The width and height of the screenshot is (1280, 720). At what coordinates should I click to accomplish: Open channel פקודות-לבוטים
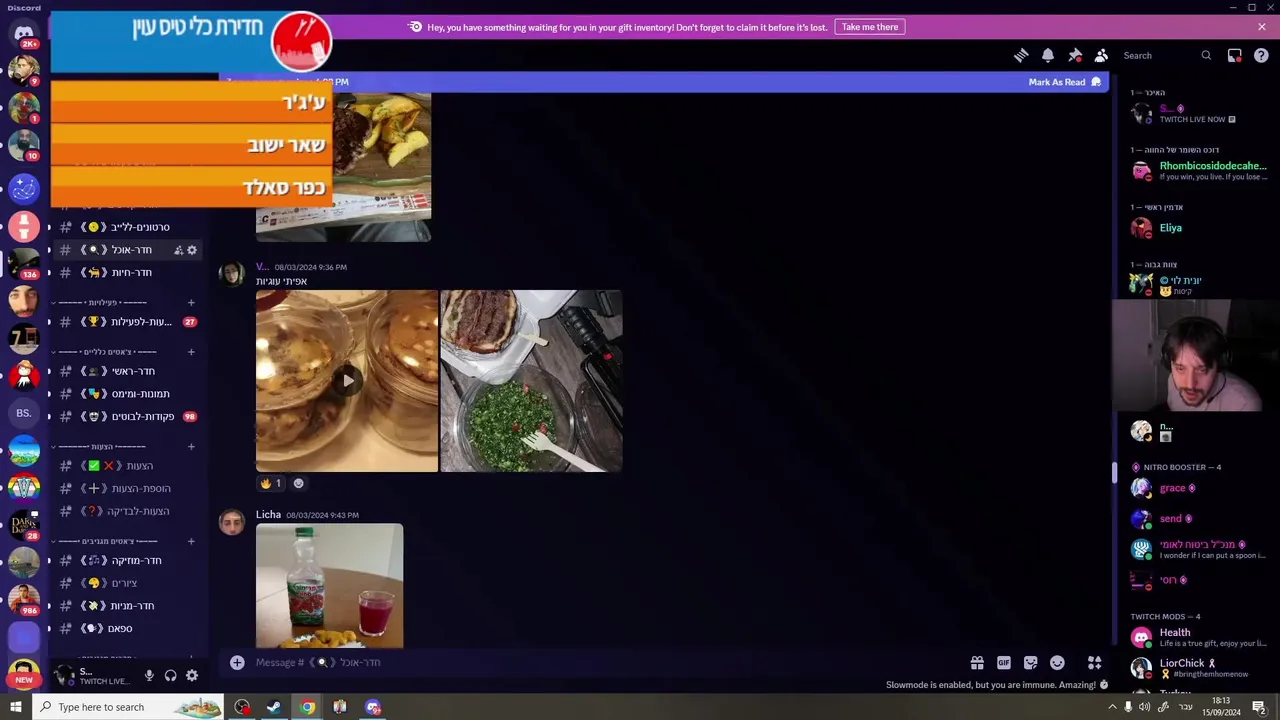pyautogui.click(x=127, y=416)
